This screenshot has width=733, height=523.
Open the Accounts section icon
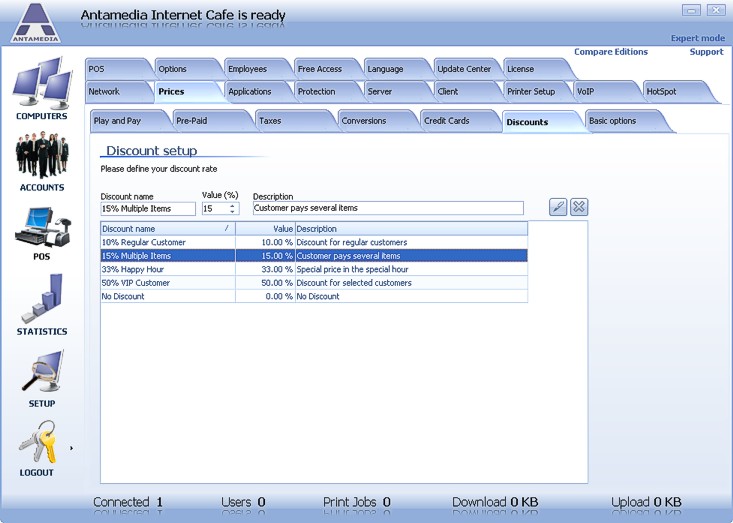(42, 155)
